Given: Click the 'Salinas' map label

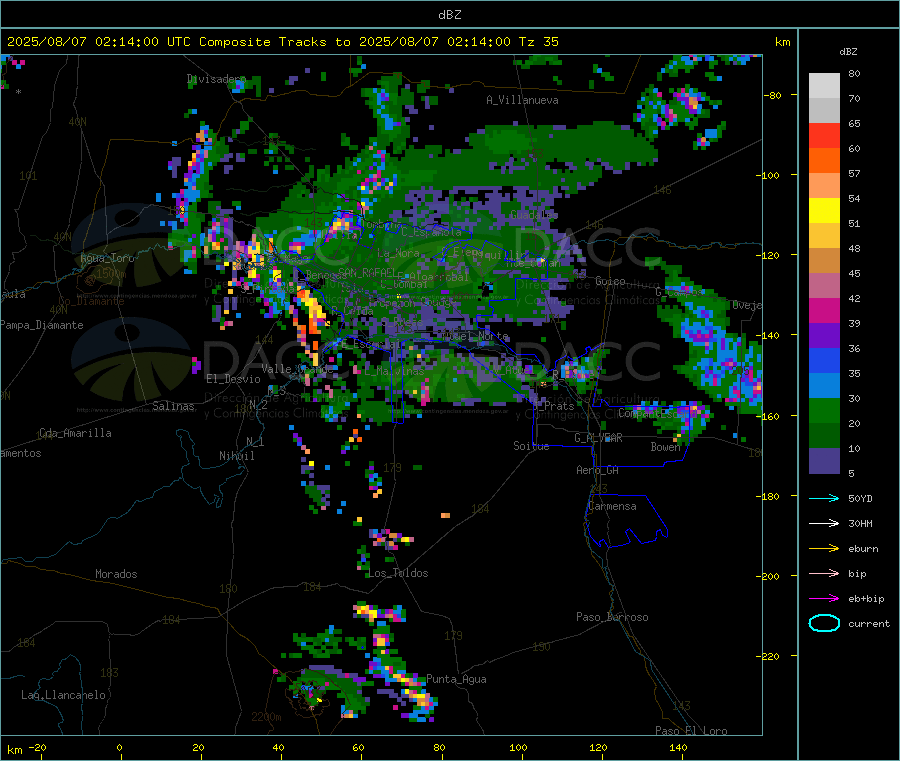Looking at the screenshot, I should [x=173, y=406].
